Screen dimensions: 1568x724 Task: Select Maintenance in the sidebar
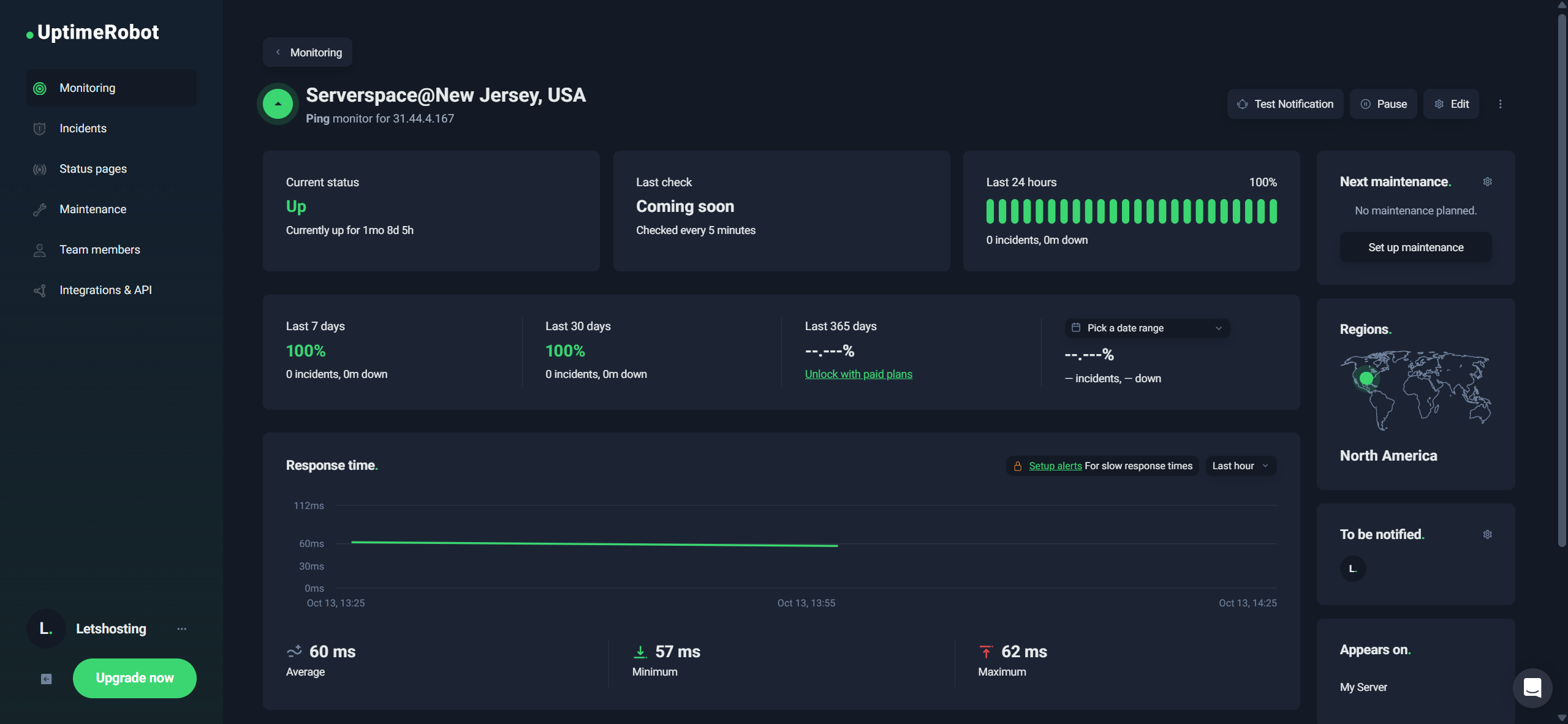112,209
